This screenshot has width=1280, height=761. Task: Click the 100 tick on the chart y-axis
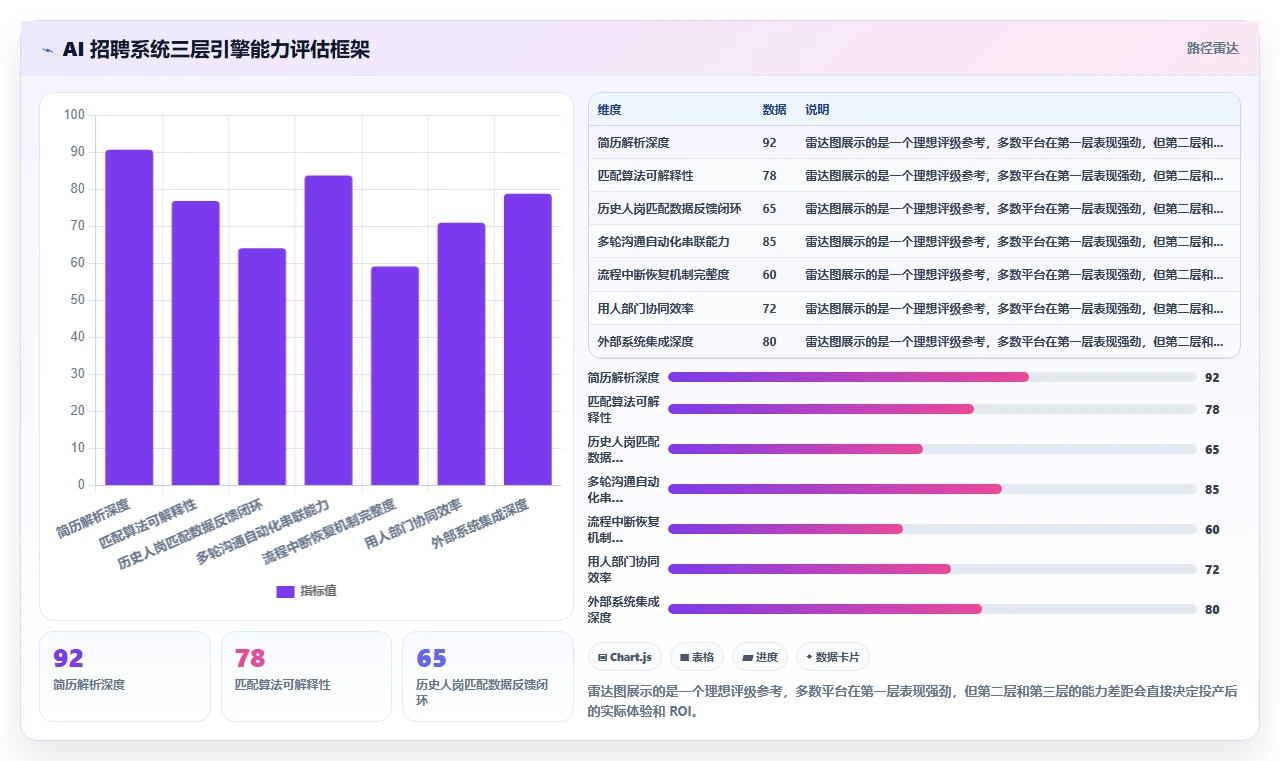[75, 115]
